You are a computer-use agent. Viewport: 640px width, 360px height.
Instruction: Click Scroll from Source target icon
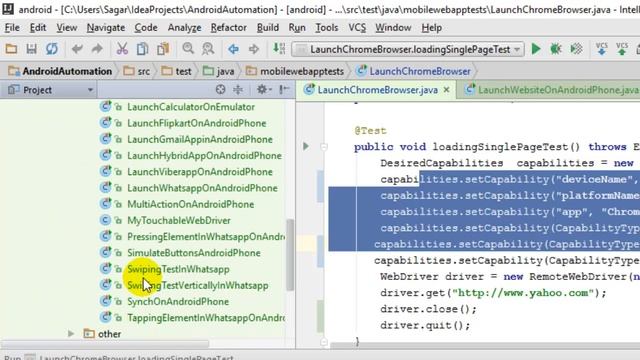click(220, 89)
